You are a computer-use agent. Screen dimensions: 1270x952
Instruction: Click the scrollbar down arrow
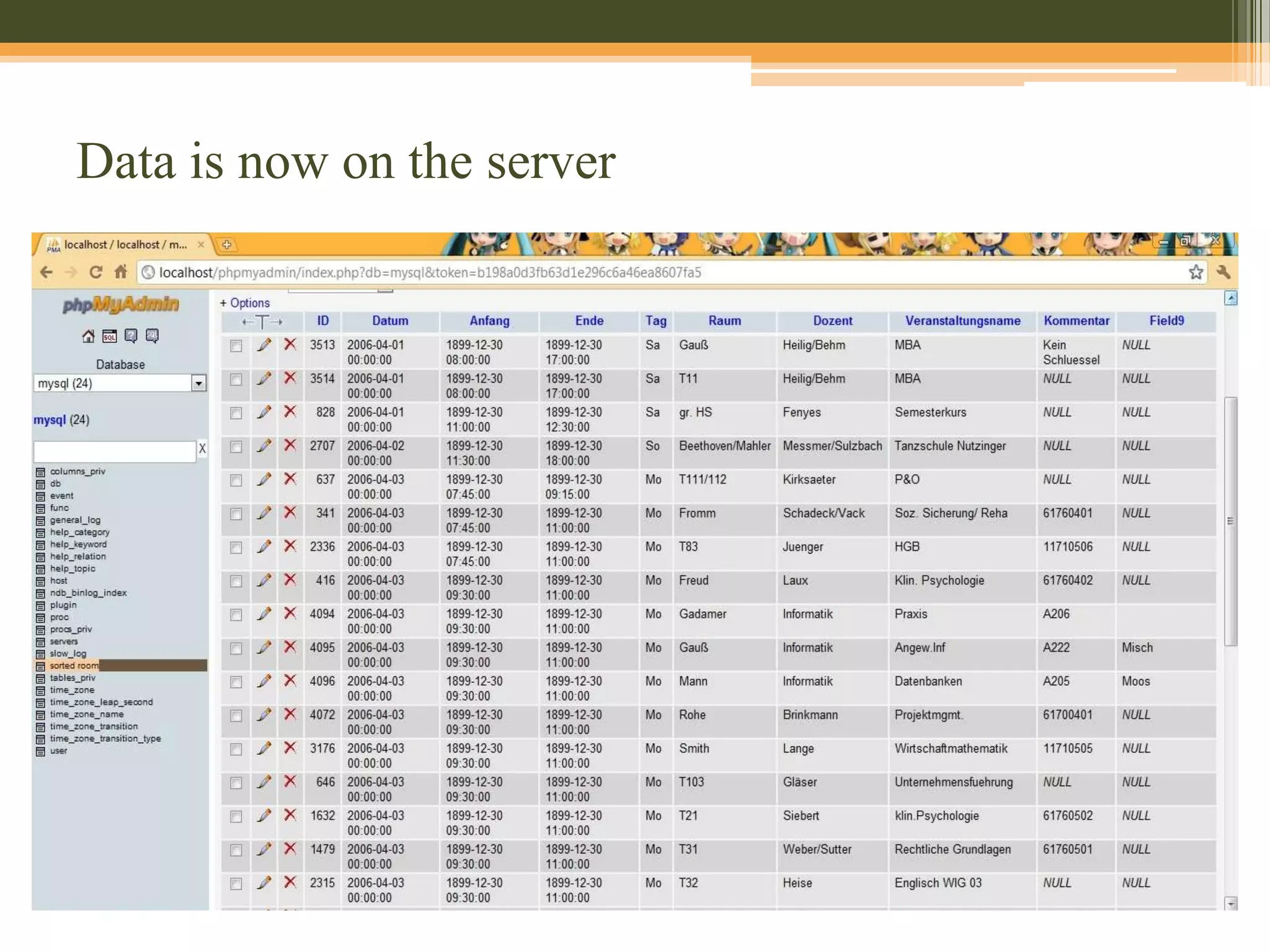point(1231,903)
